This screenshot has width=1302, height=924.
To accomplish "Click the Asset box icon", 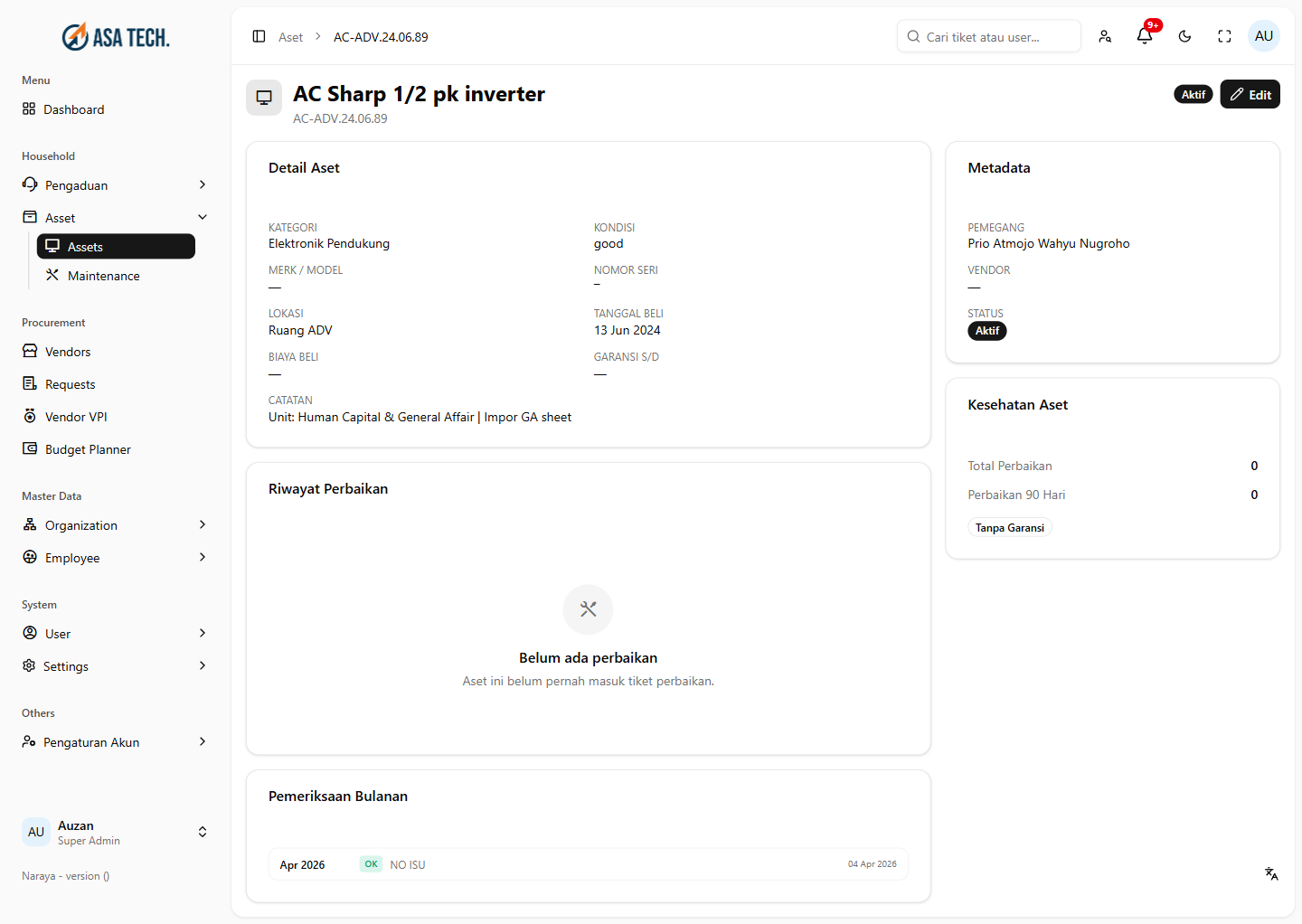I will click(x=30, y=217).
